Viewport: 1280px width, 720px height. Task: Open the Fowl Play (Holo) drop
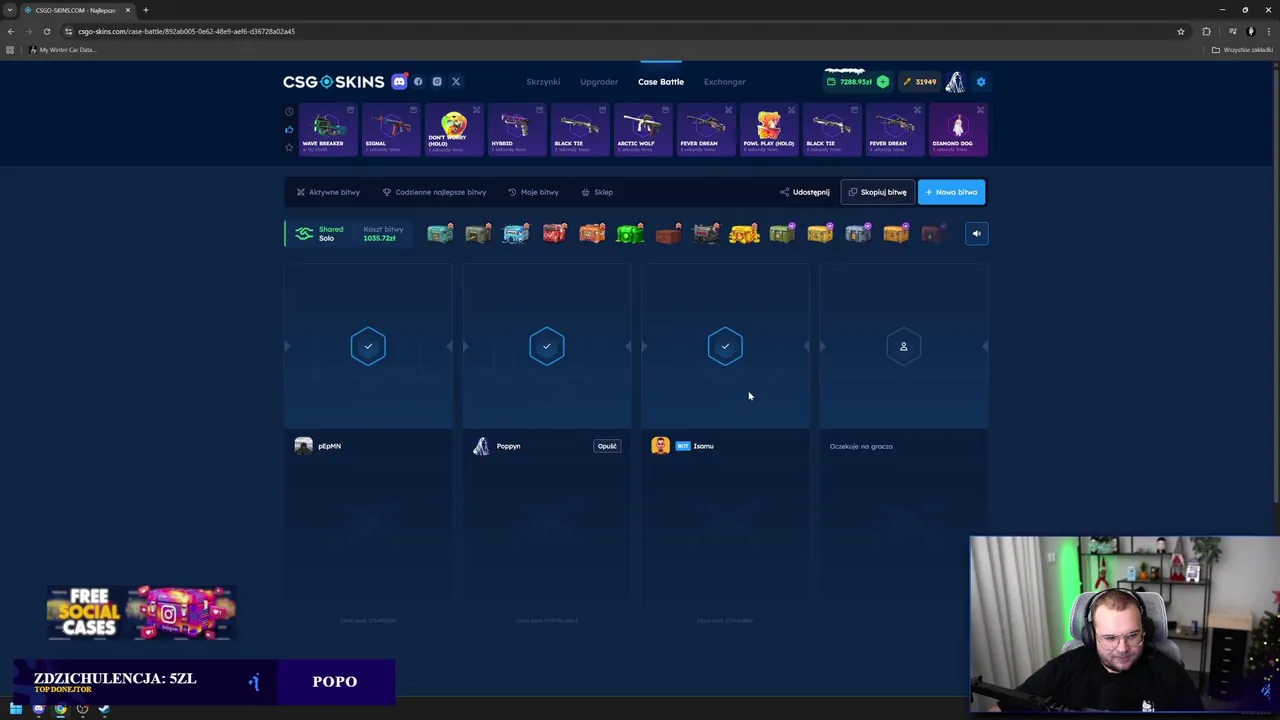[768, 130]
